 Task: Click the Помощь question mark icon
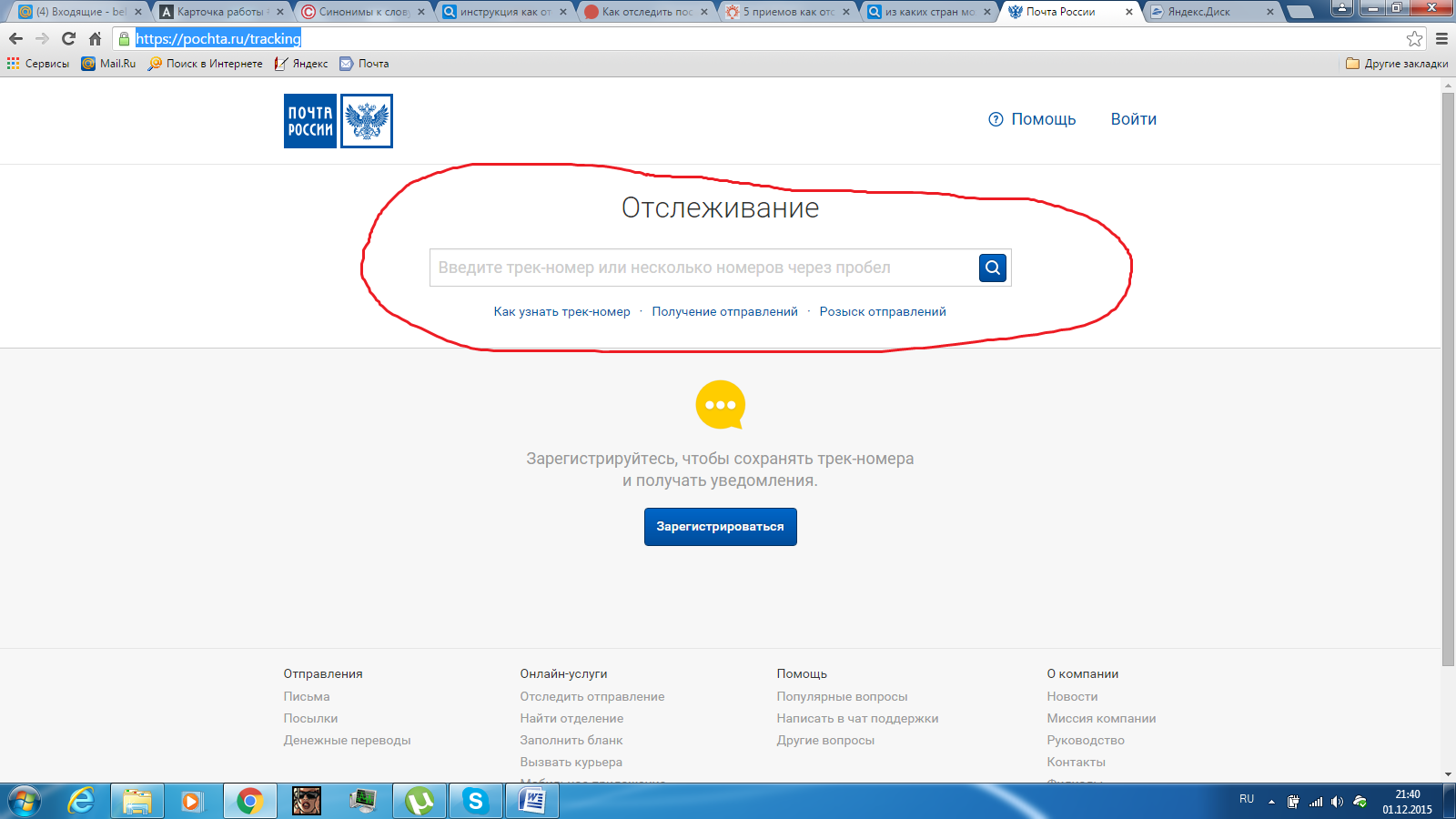(x=996, y=119)
